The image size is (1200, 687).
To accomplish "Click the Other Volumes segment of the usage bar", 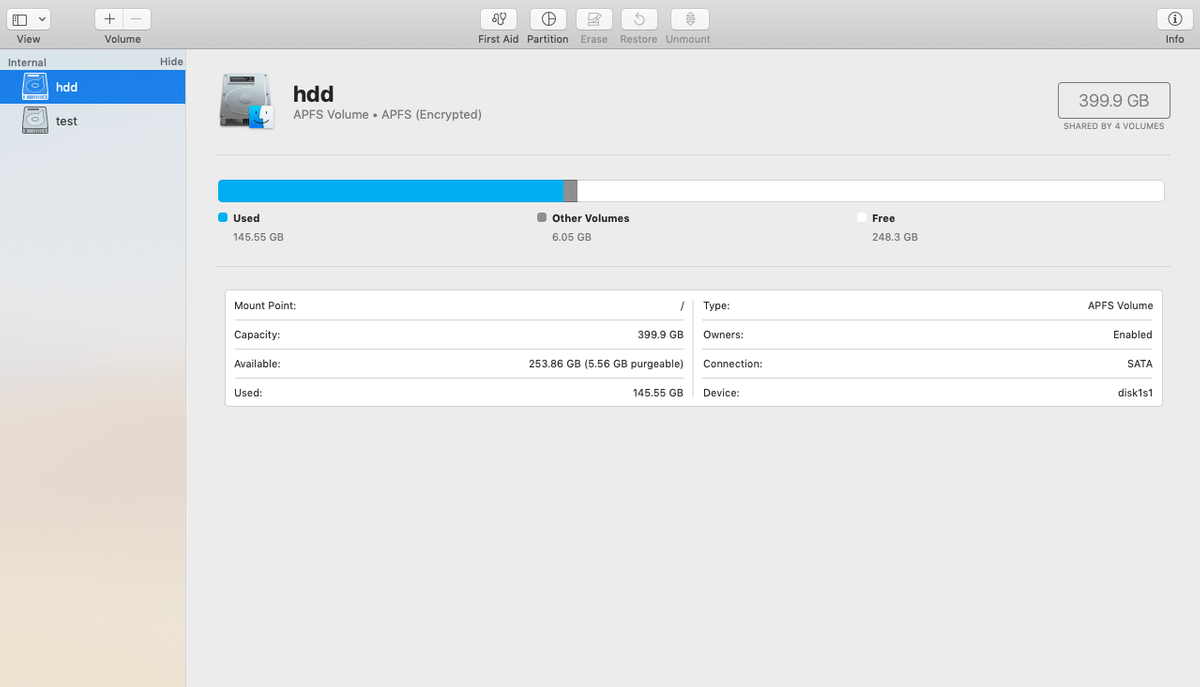I will coord(570,190).
